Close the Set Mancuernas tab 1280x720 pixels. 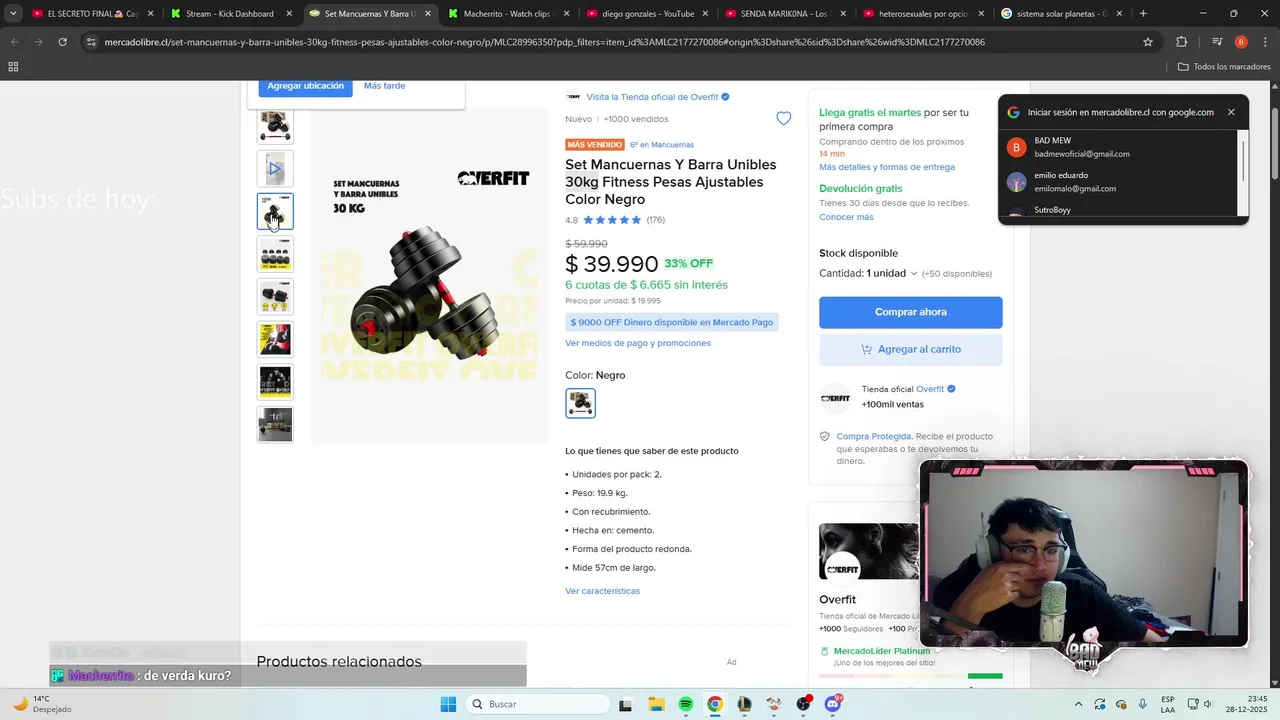[x=428, y=14]
